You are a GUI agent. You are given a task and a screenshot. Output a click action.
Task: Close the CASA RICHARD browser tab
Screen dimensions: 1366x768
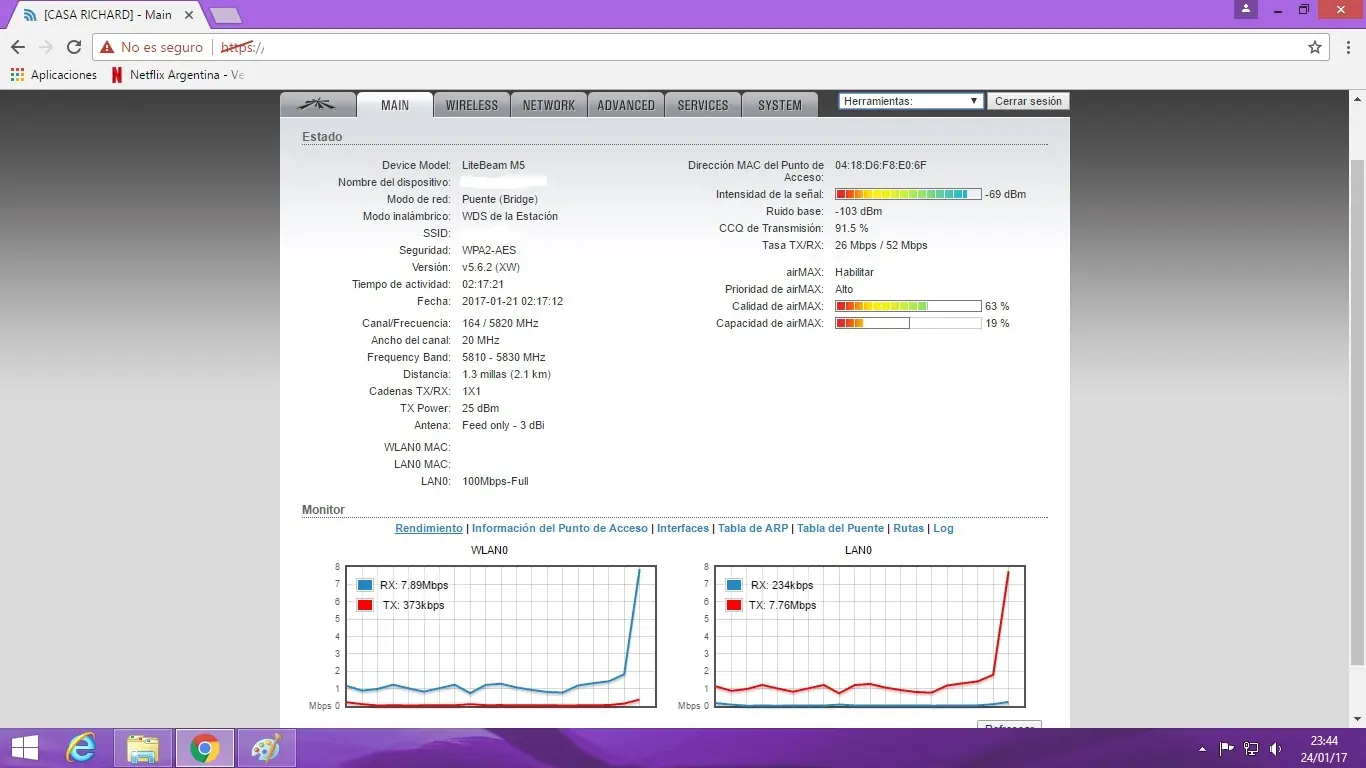[x=189, y=15]
